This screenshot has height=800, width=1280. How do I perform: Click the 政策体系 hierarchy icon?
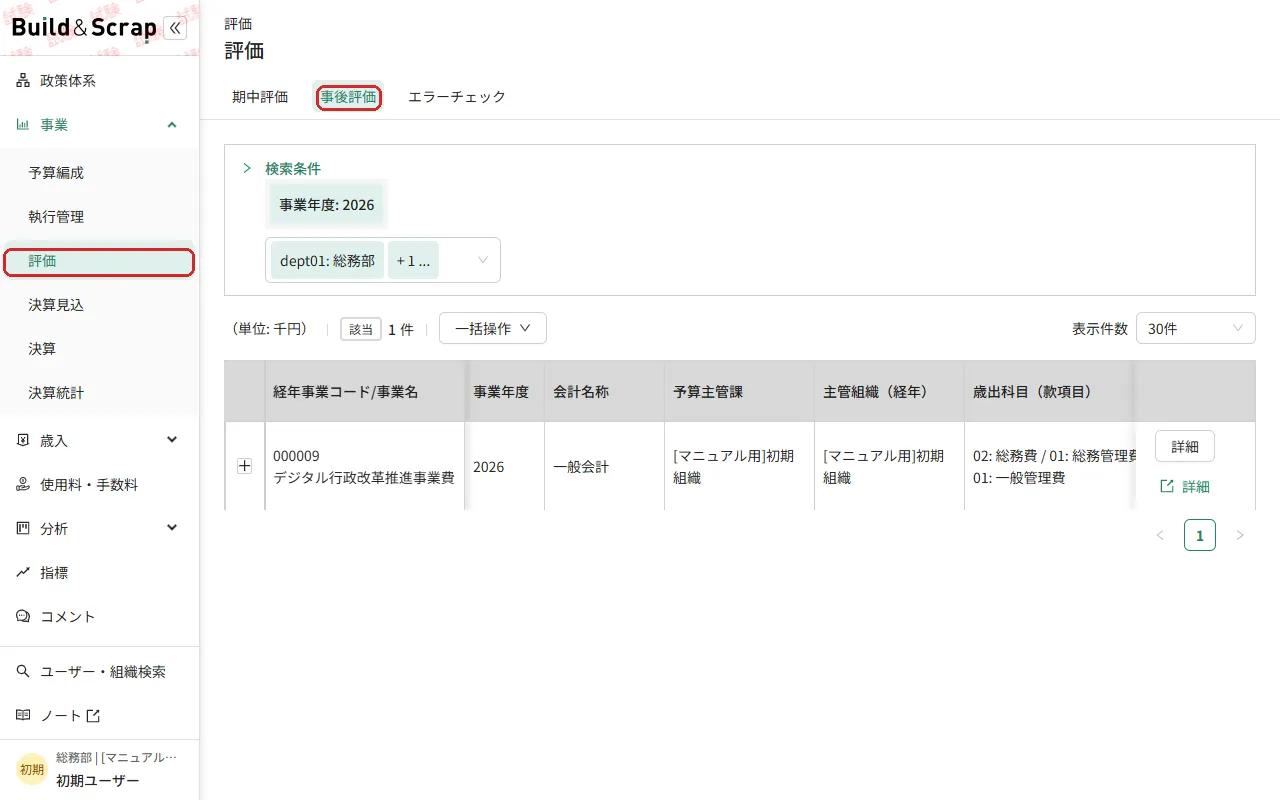(x=23, y=81)
